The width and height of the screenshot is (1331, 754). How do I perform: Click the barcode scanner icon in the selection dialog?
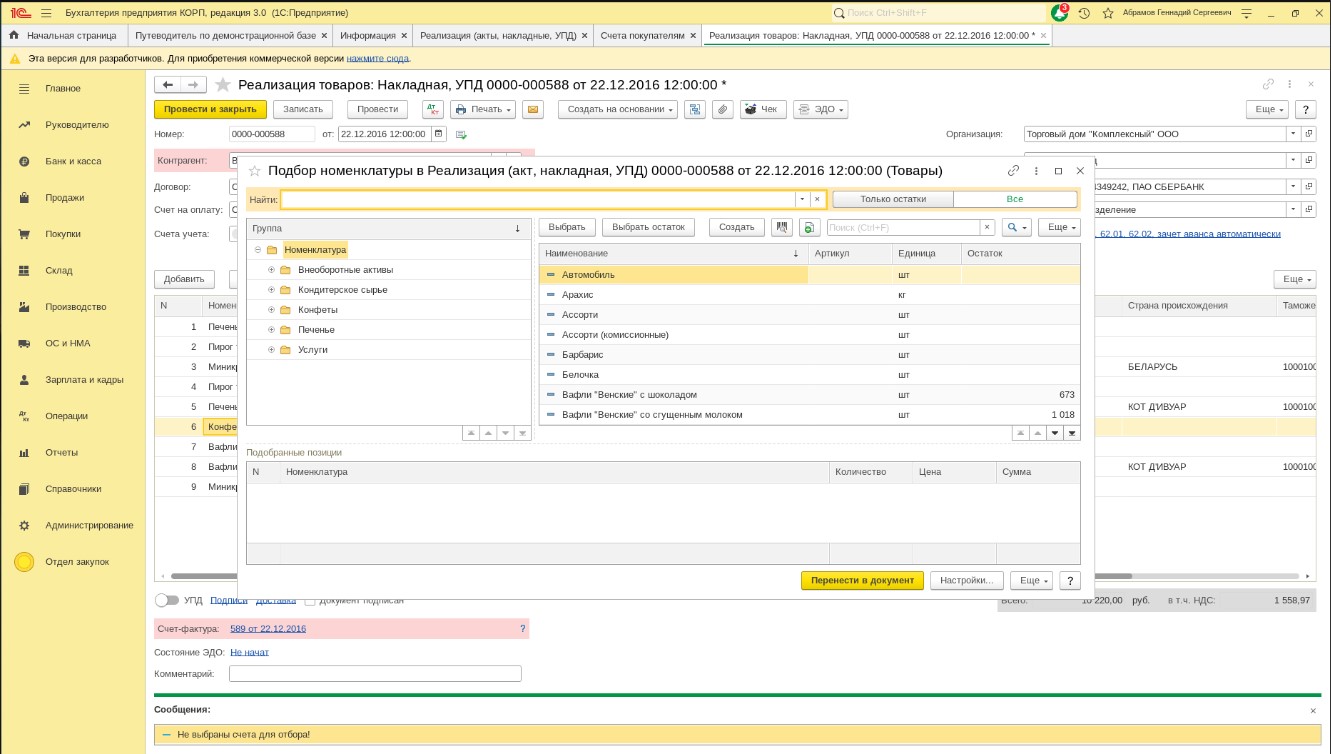click(x=782, y=227)
